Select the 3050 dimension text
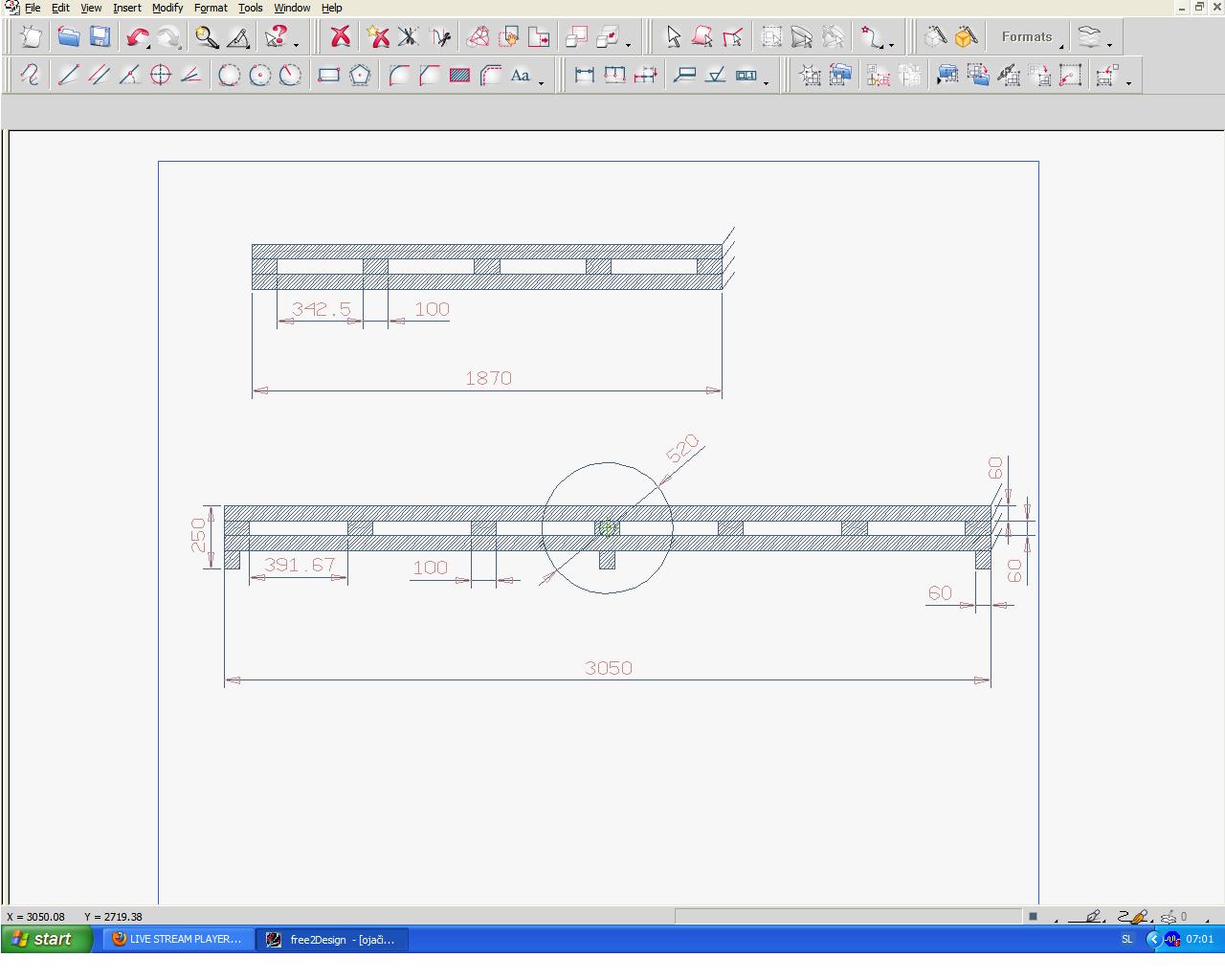The width and height of the screenshot is (1225, 980). [609, 668]
